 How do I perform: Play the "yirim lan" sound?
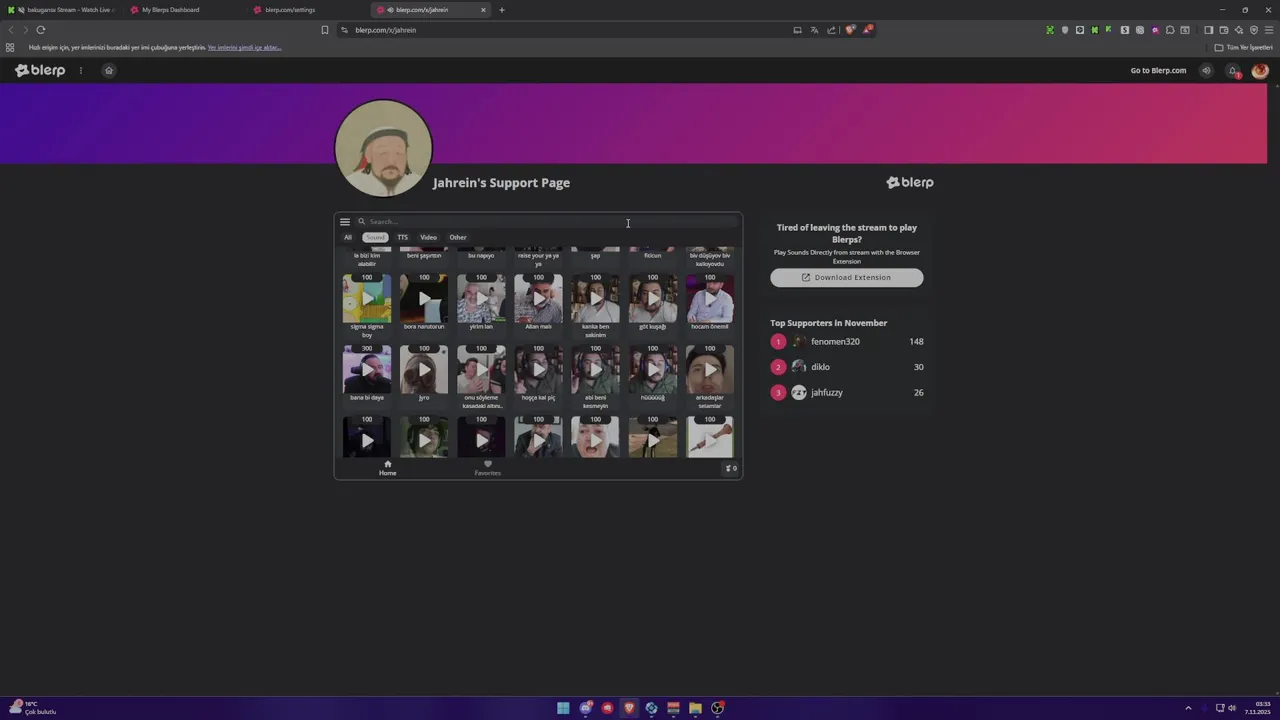[x=481, y=298]
